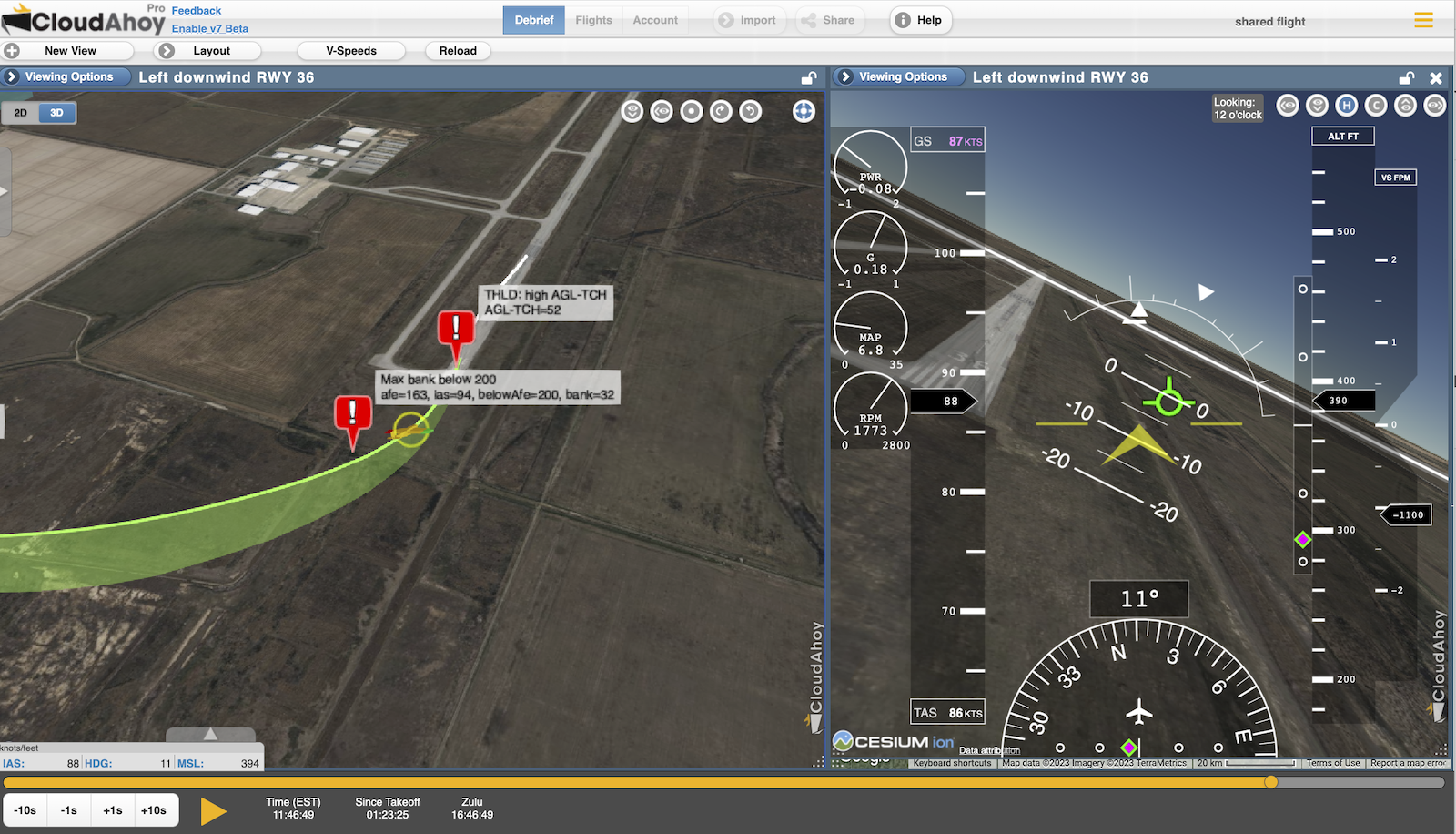Unlock the left map pane lock icon
The image size is (1456, 834).
point(808,78)
